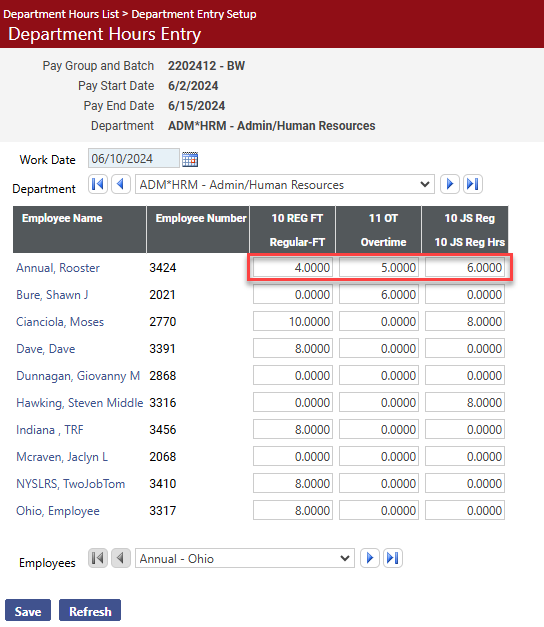
Task: Click previous employees page arrow icon
Action: [x=121, y=558]
